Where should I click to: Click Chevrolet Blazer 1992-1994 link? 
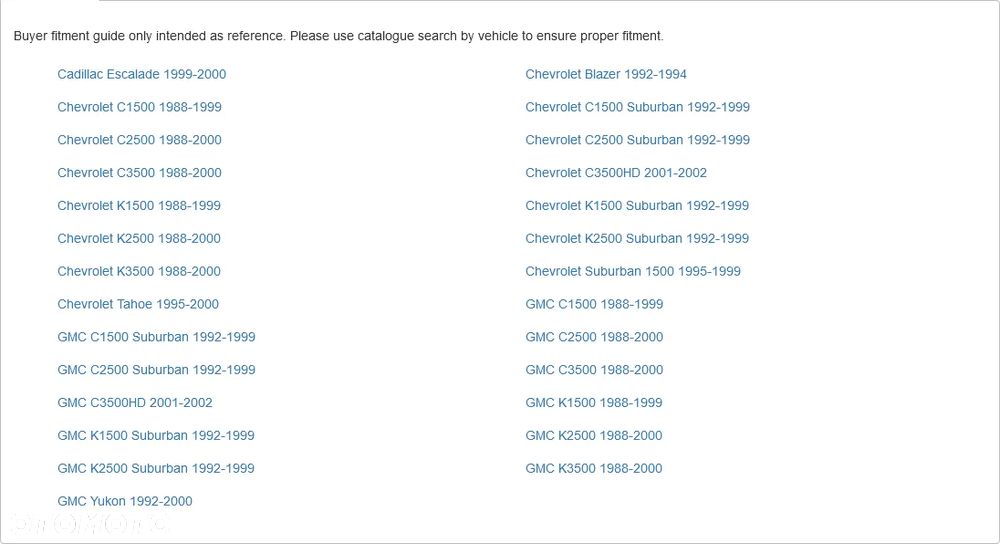606,74
